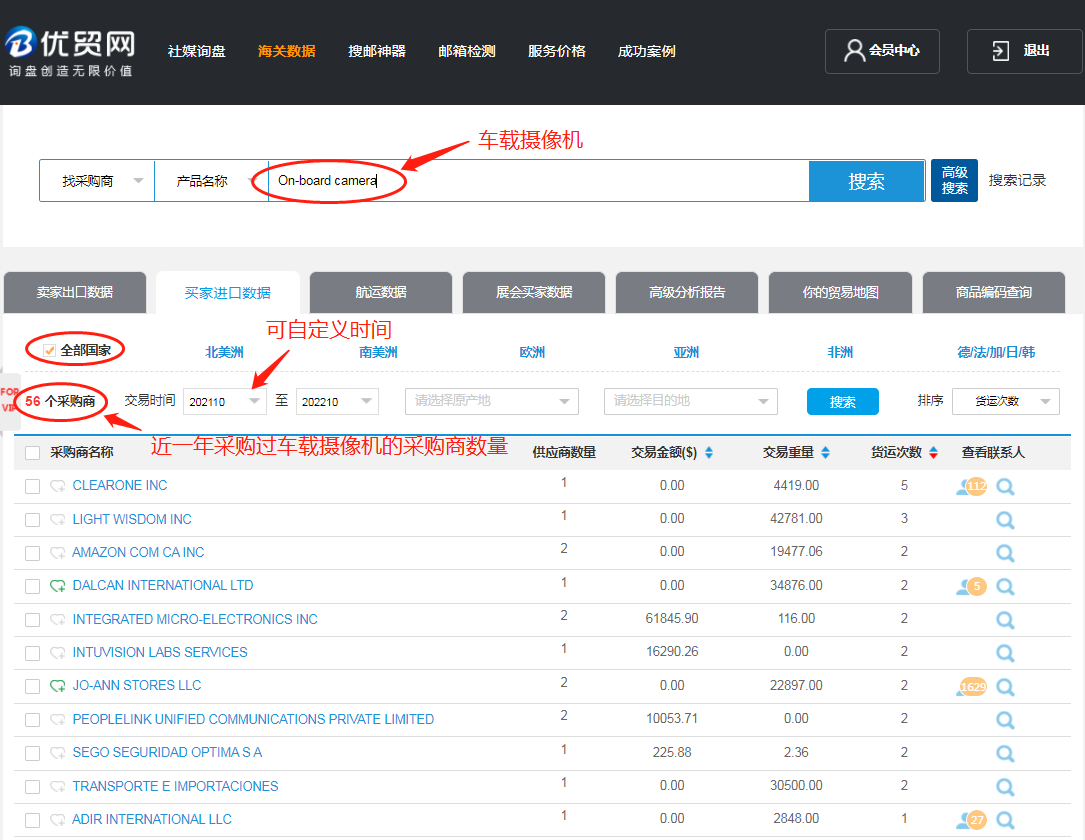The width and height of the screenshot is (1085, 840).
Task: Check the box for SEGO SEGURIDAD OPTIMA S A
Action: (x=33, y=754)
